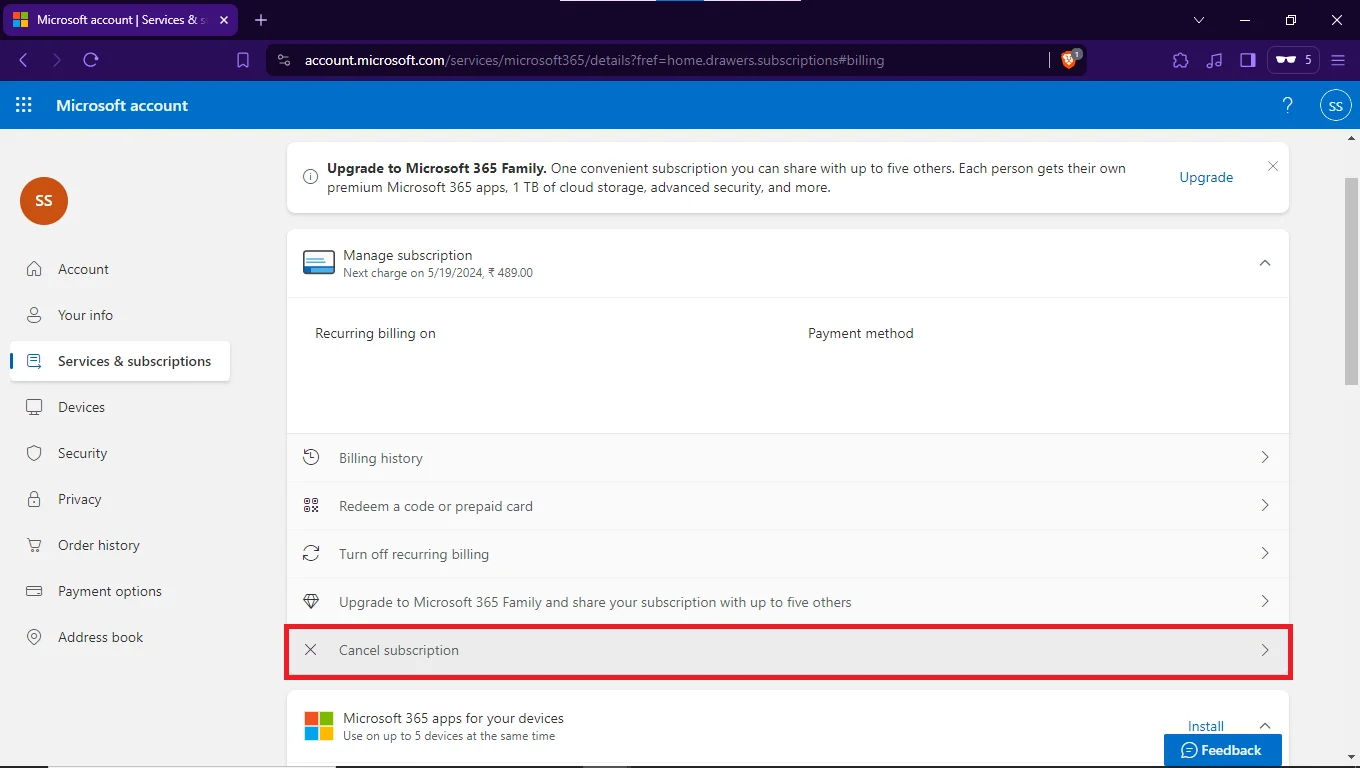Click the Microsoft 365 apps logo

(x=319, y=726)
